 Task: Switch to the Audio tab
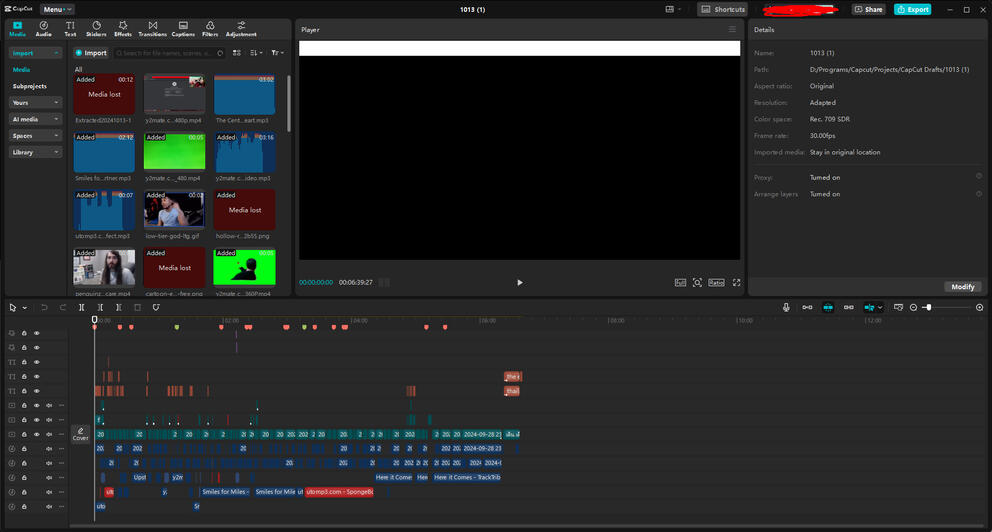44,28
